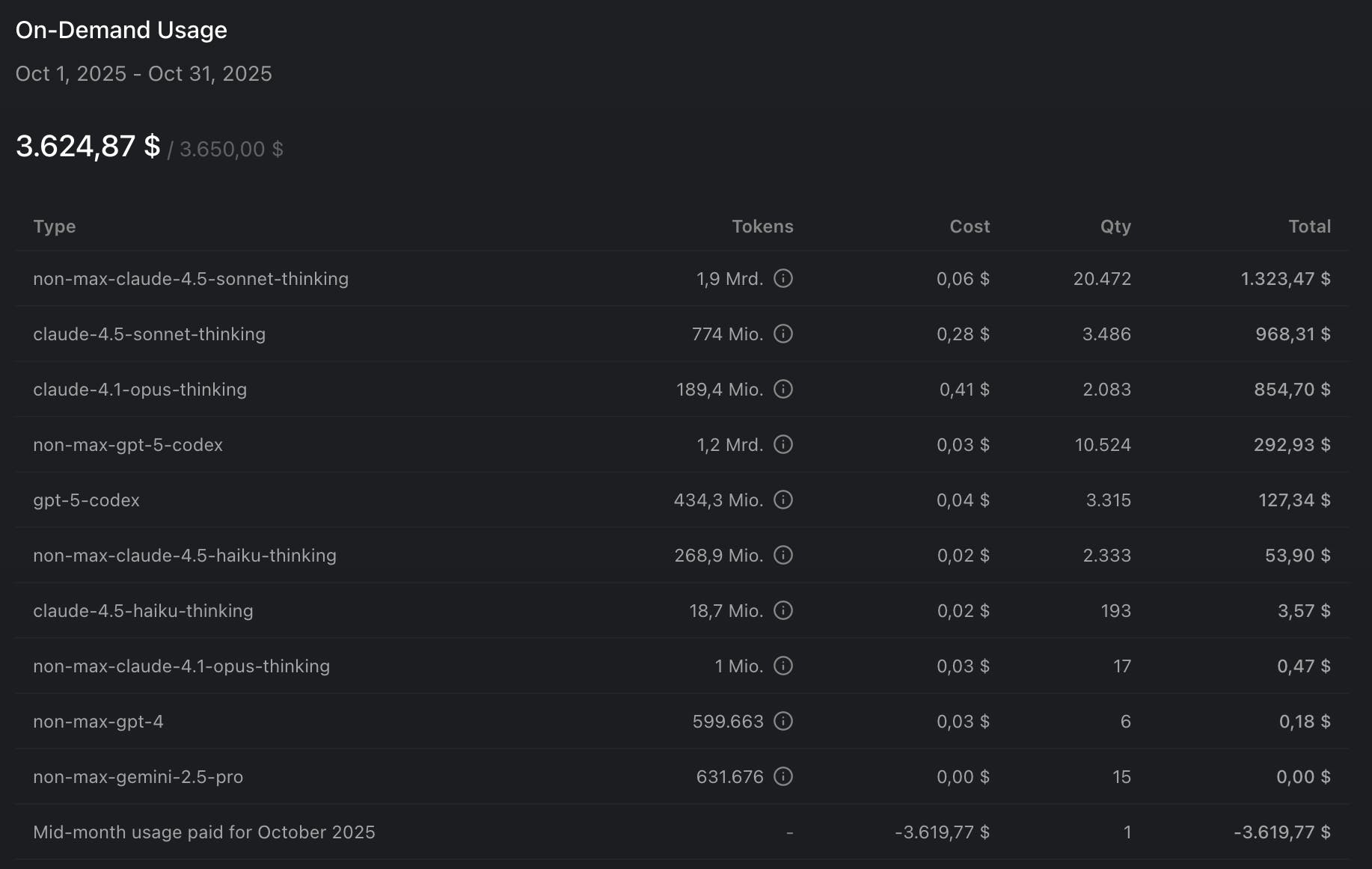Select the Type column header
The width and height of the screenshot is (1372, 869).
[x=55, y=227]
